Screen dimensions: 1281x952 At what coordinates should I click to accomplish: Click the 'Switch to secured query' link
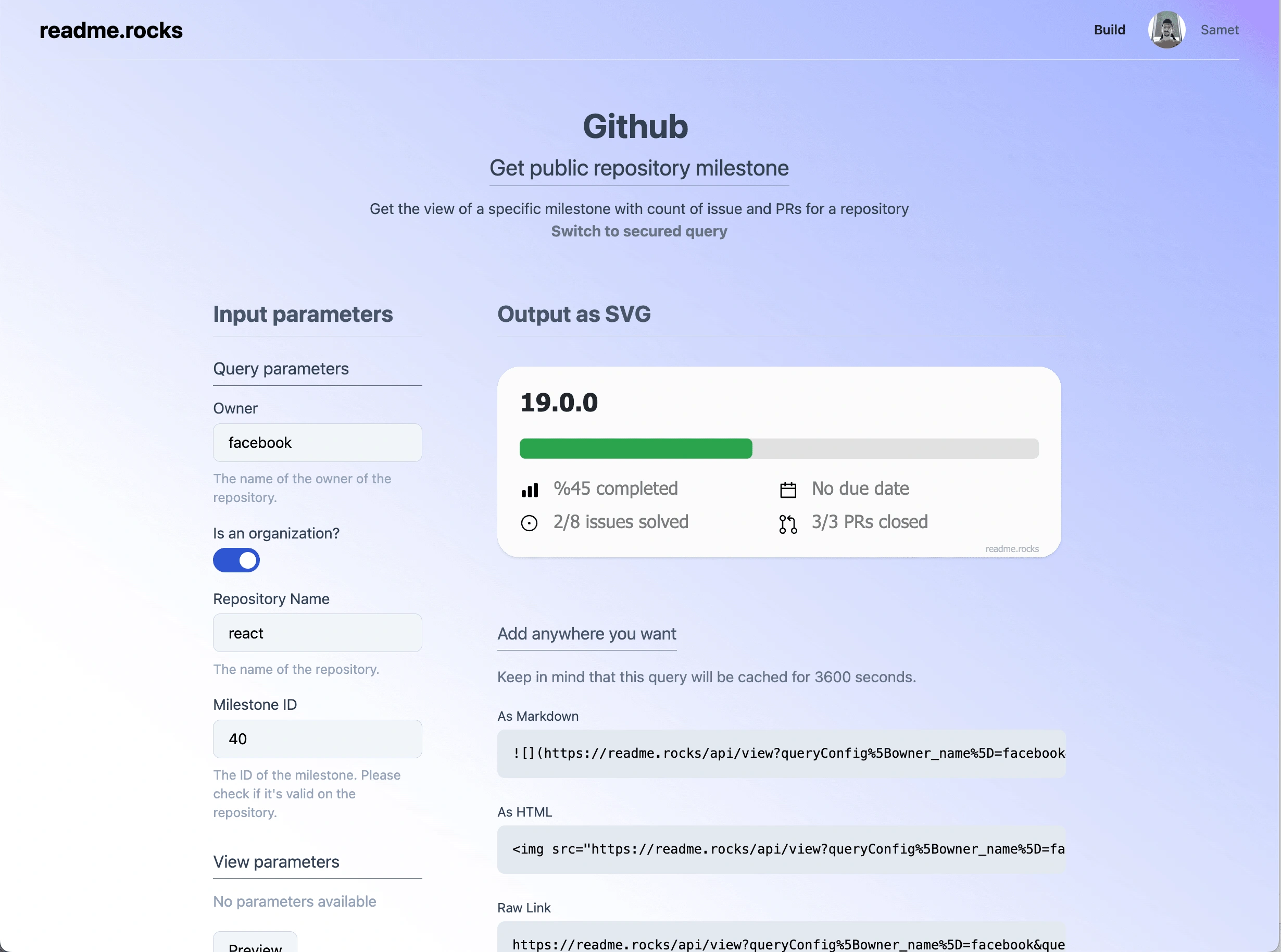[x=639, y=231]
